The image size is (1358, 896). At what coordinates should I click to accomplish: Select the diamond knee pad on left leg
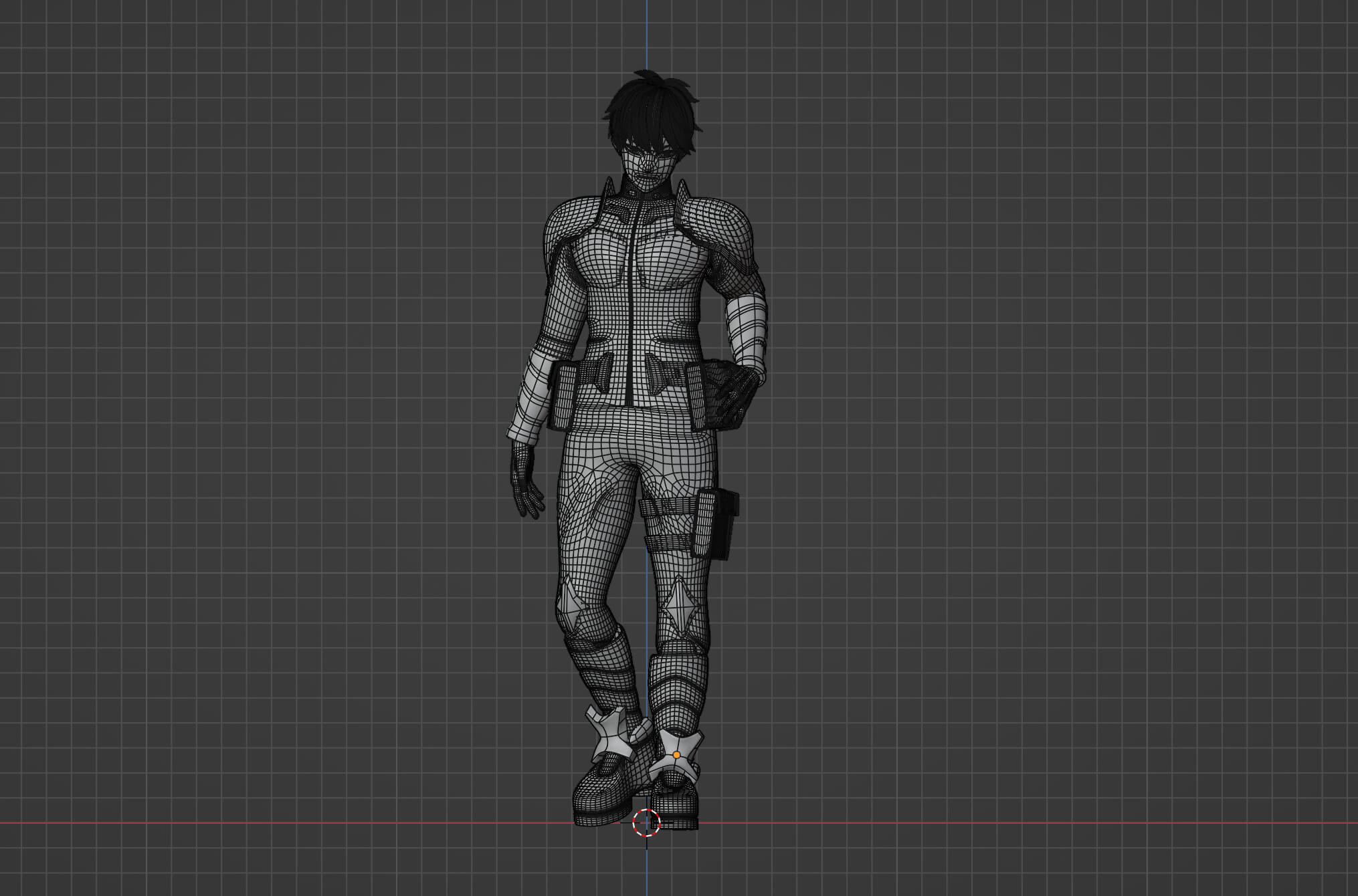coord(571,606)
